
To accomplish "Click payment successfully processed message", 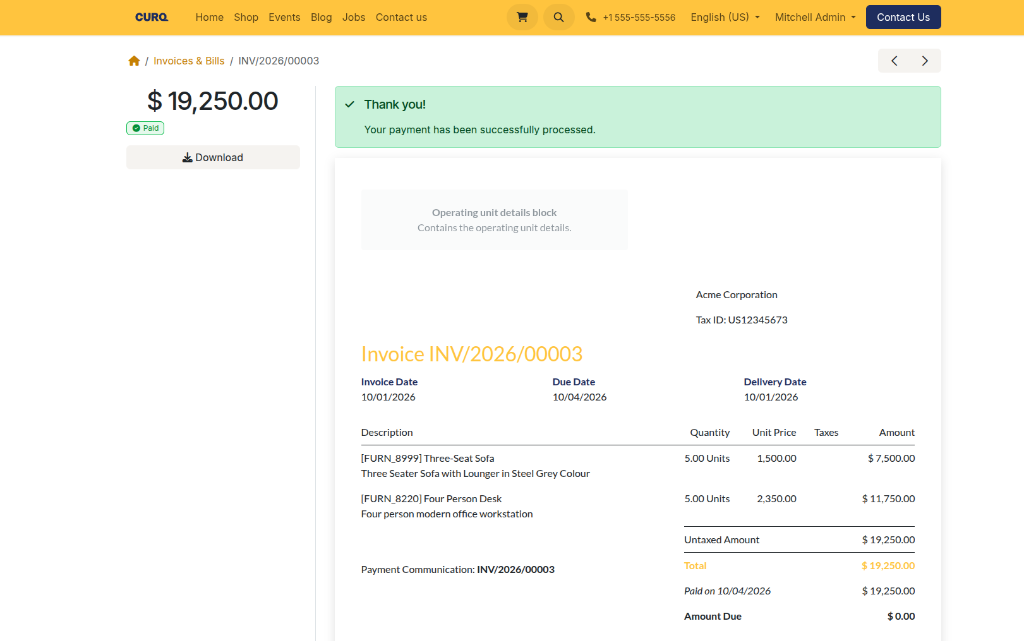I will [x=480, y=130].
